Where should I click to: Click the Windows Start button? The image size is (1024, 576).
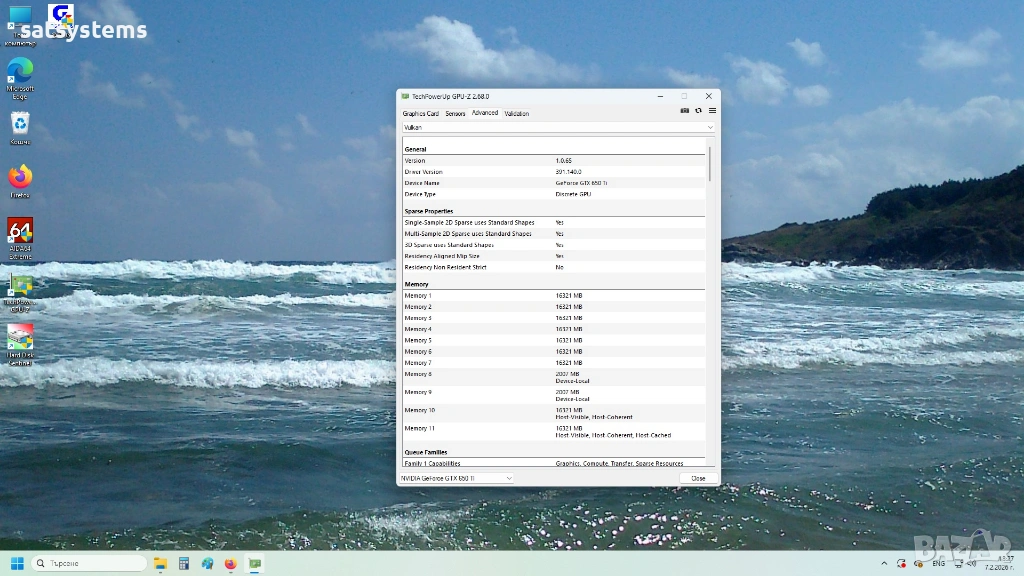(x=17, y=564)
